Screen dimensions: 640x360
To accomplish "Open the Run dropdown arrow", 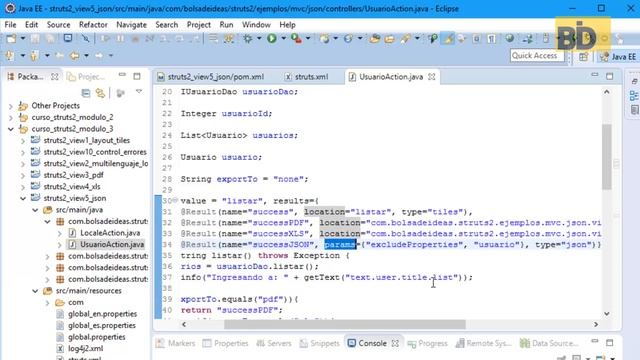I will [283, 38].
